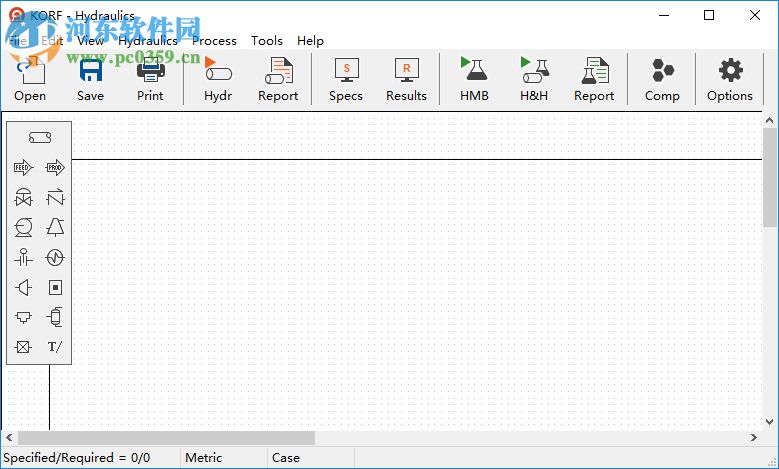
Task: Select the pump symbol tool
Action: 24,227
